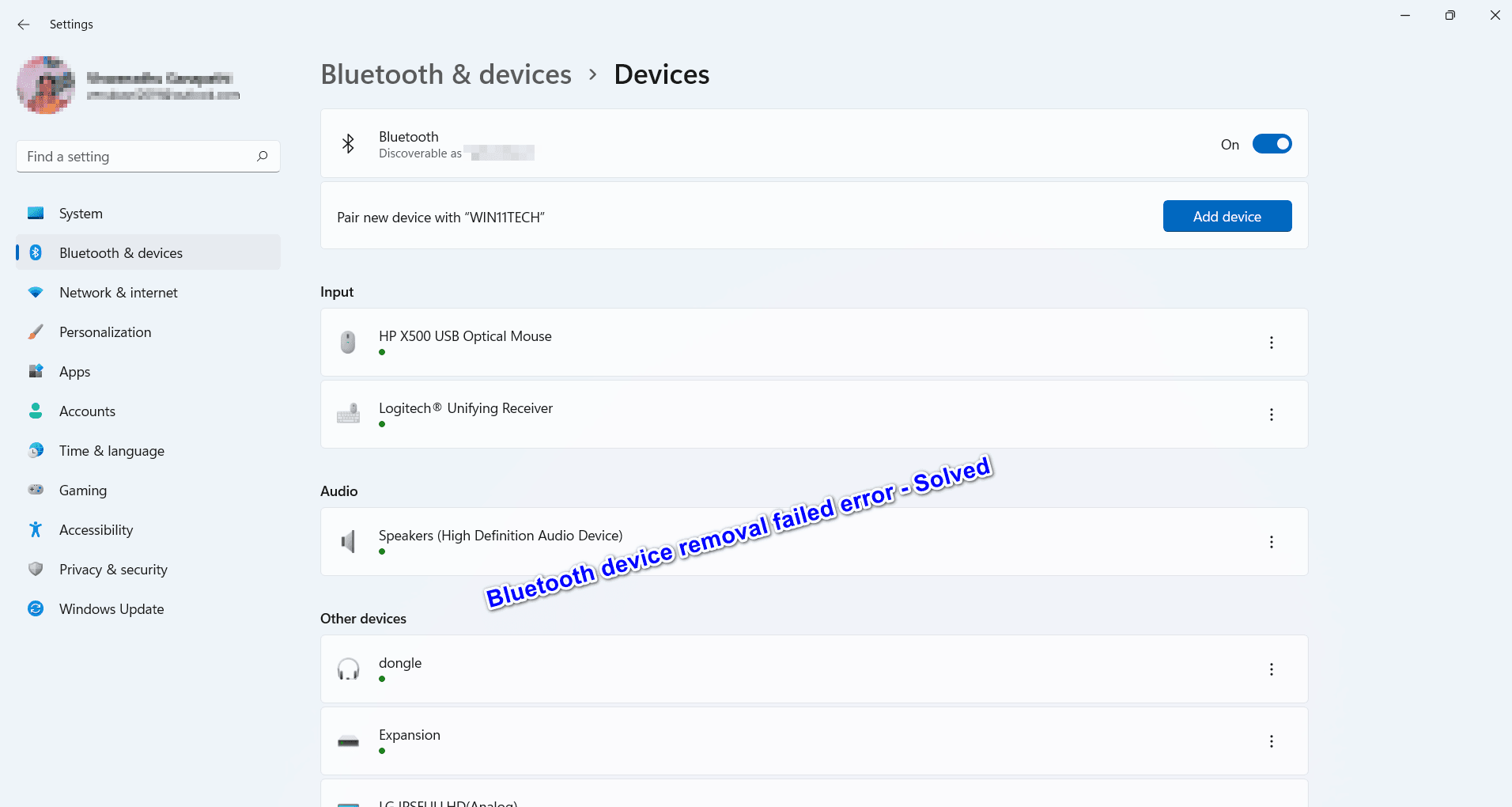
Task: Click the Accounts person icon
Action: 36,411
